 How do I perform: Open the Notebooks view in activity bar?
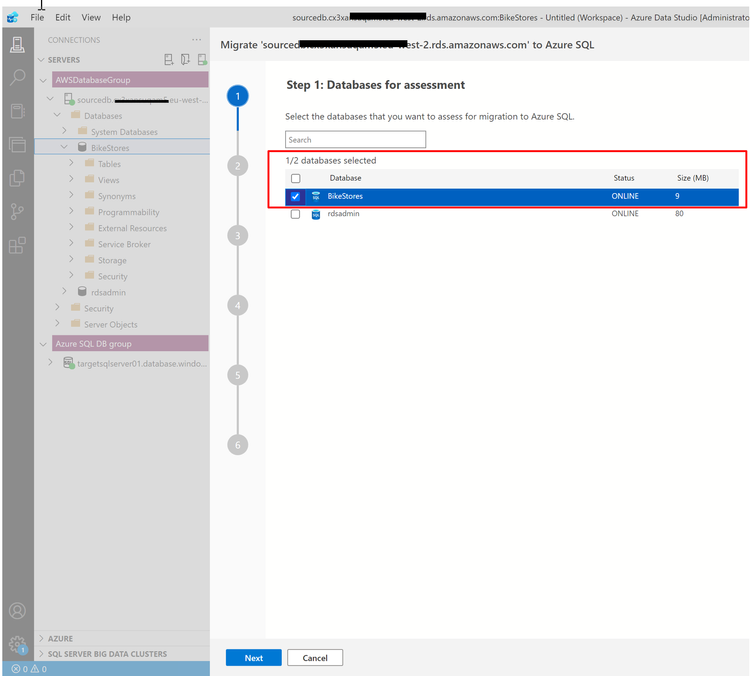click(x=17, y=111)
